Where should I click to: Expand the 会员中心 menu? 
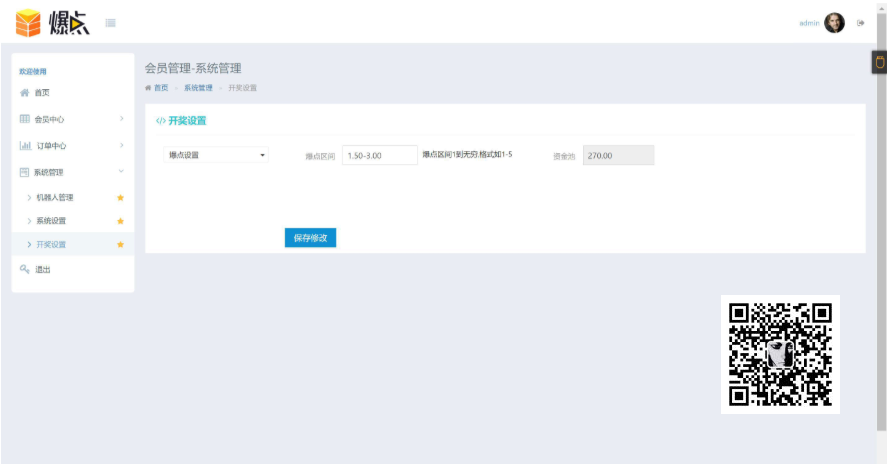[73, 119]
